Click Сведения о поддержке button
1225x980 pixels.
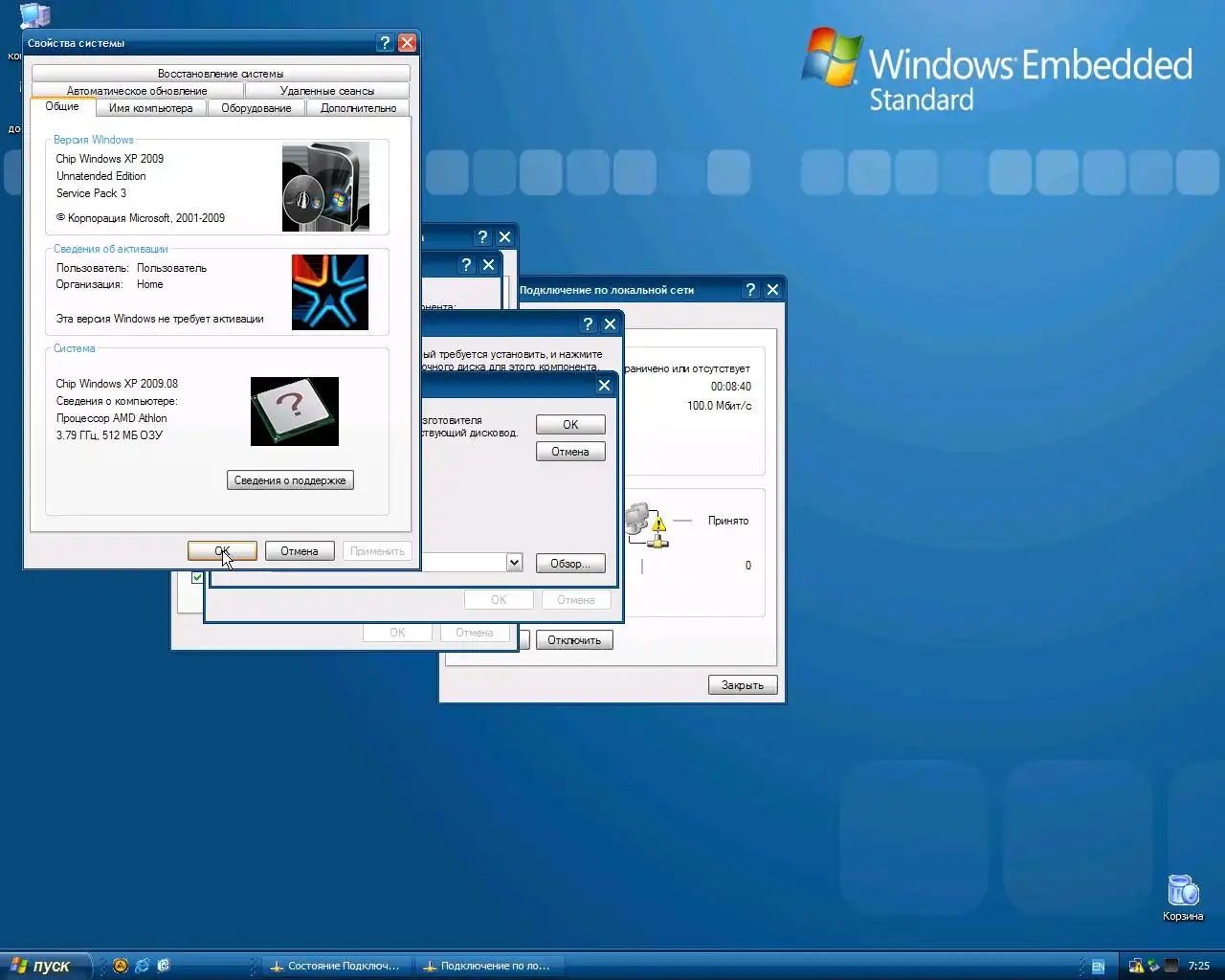pyautogui.click(x=290, y=480)
